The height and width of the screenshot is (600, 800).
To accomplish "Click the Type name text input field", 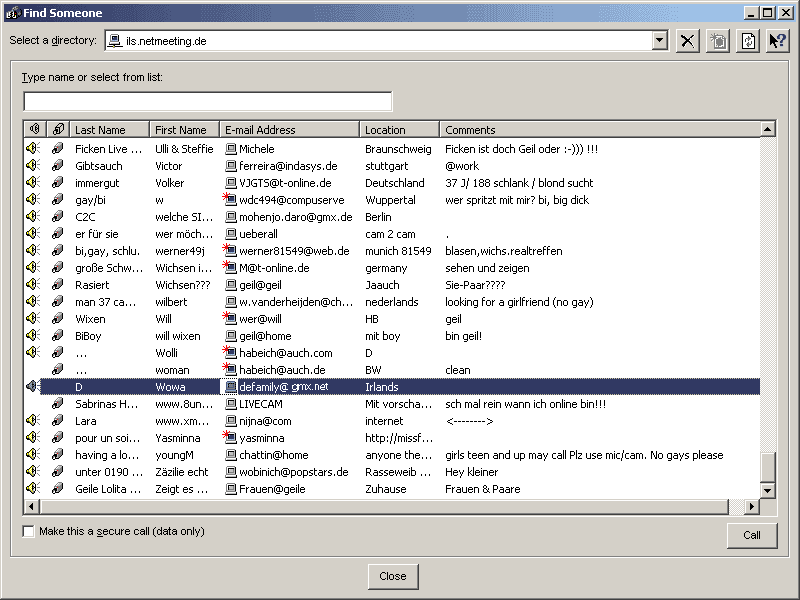I will (x=208, y=101).
